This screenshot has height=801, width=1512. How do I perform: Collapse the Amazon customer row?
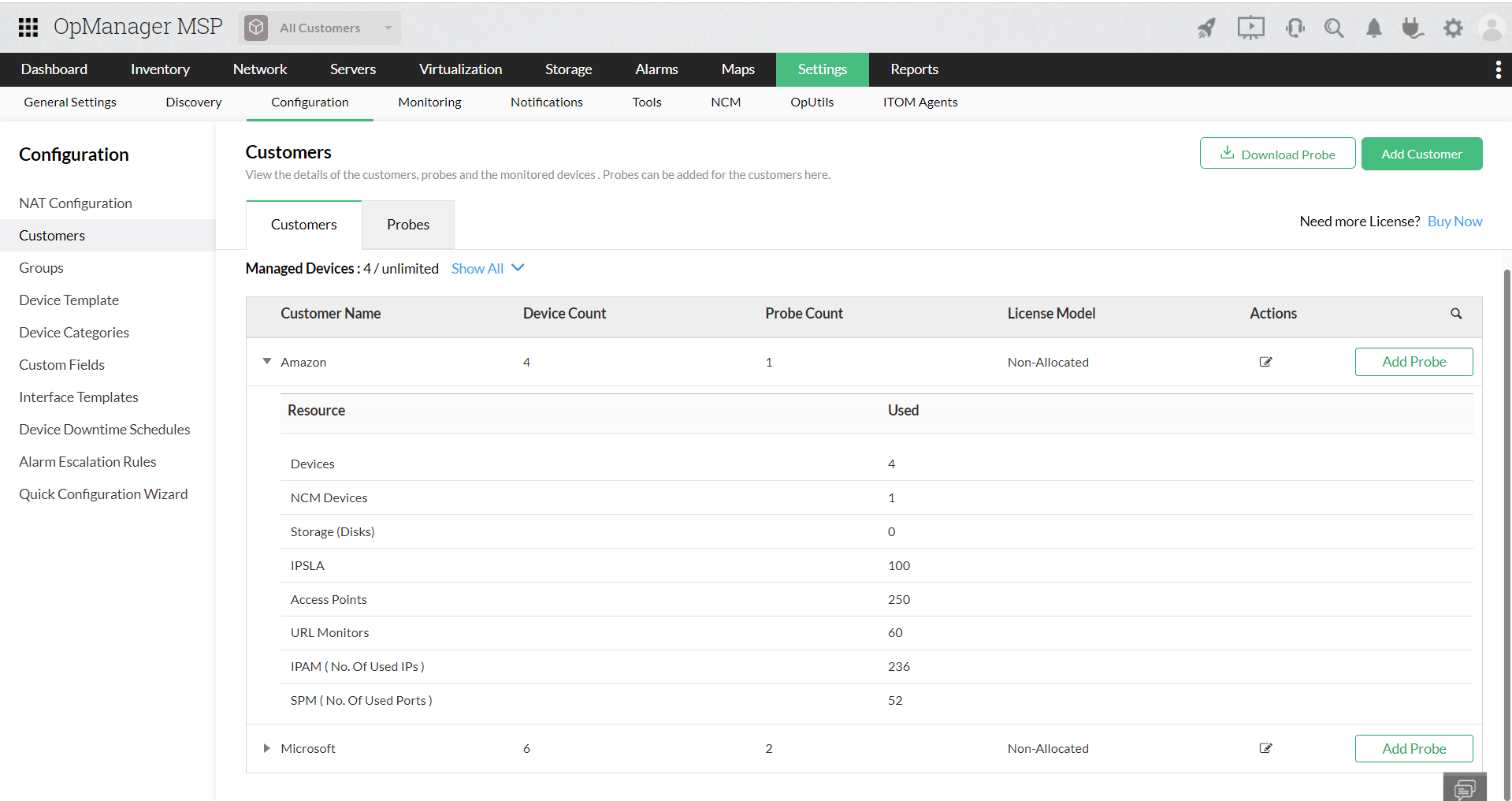267,361
